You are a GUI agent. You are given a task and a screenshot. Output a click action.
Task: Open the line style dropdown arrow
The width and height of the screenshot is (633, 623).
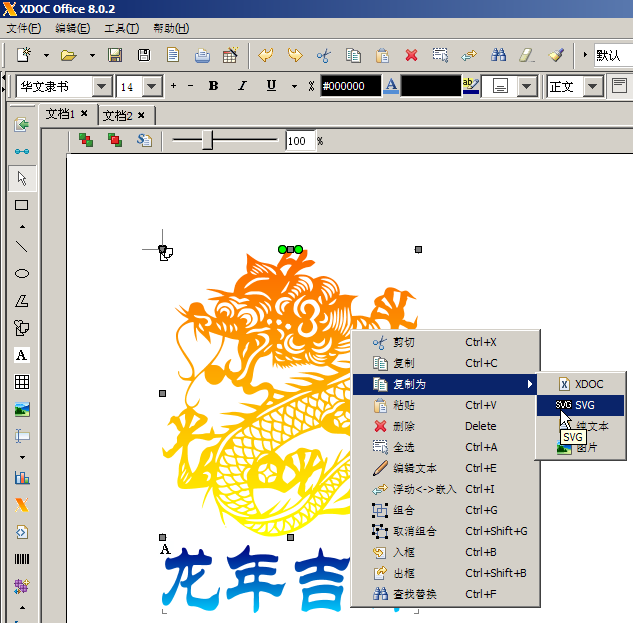(x=526, y=86)
